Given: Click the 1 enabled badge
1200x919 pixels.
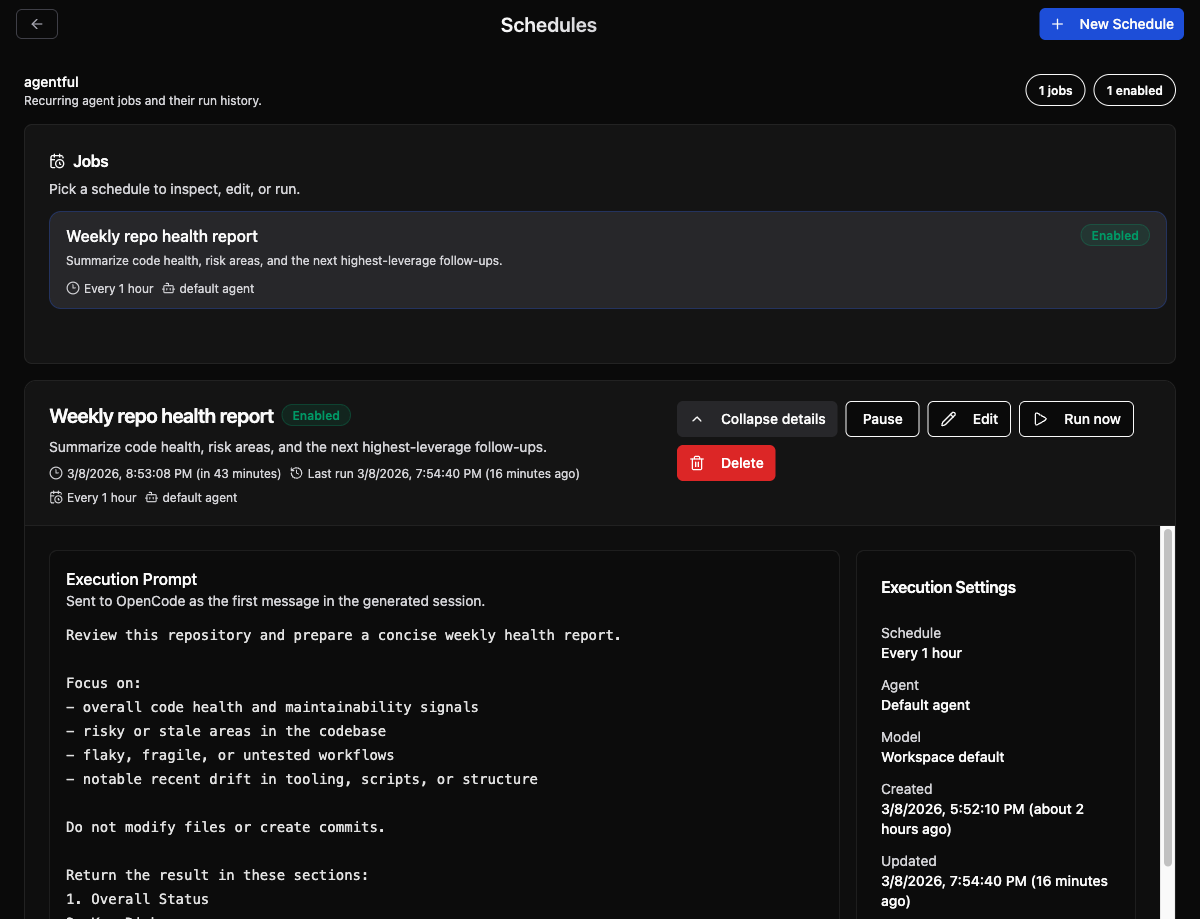Looking at the screenshot, I should (1134, 90).
